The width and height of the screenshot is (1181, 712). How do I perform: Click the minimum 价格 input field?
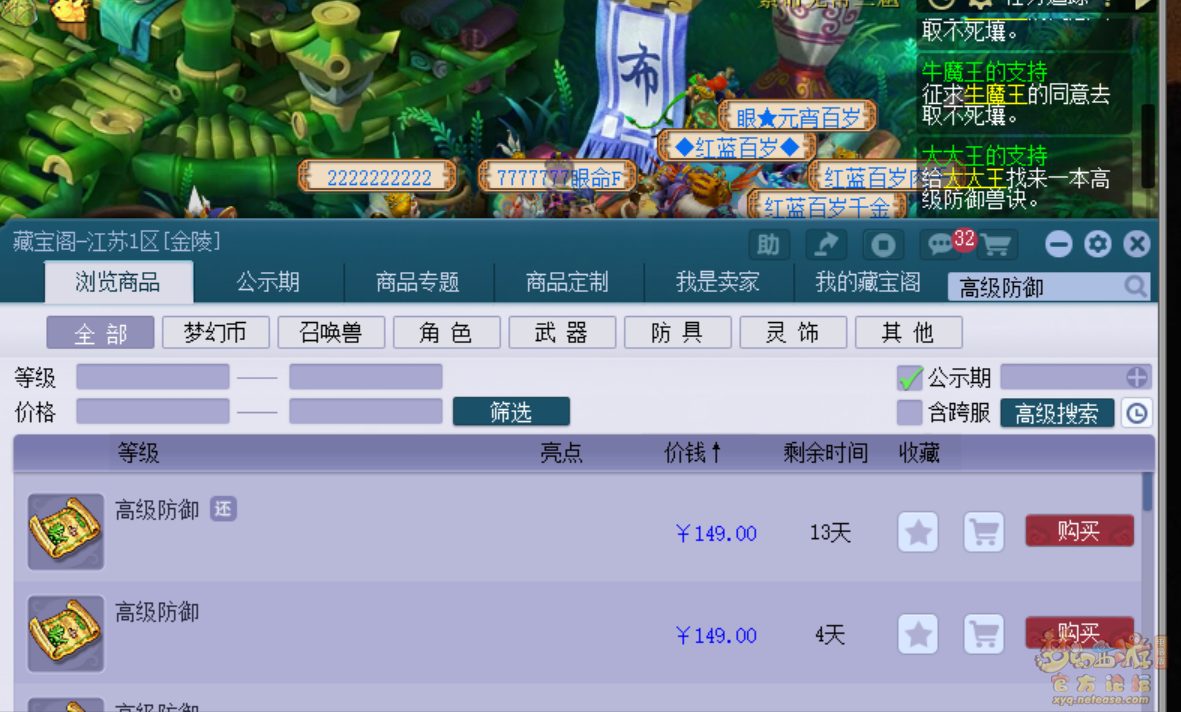coord(153,412)
